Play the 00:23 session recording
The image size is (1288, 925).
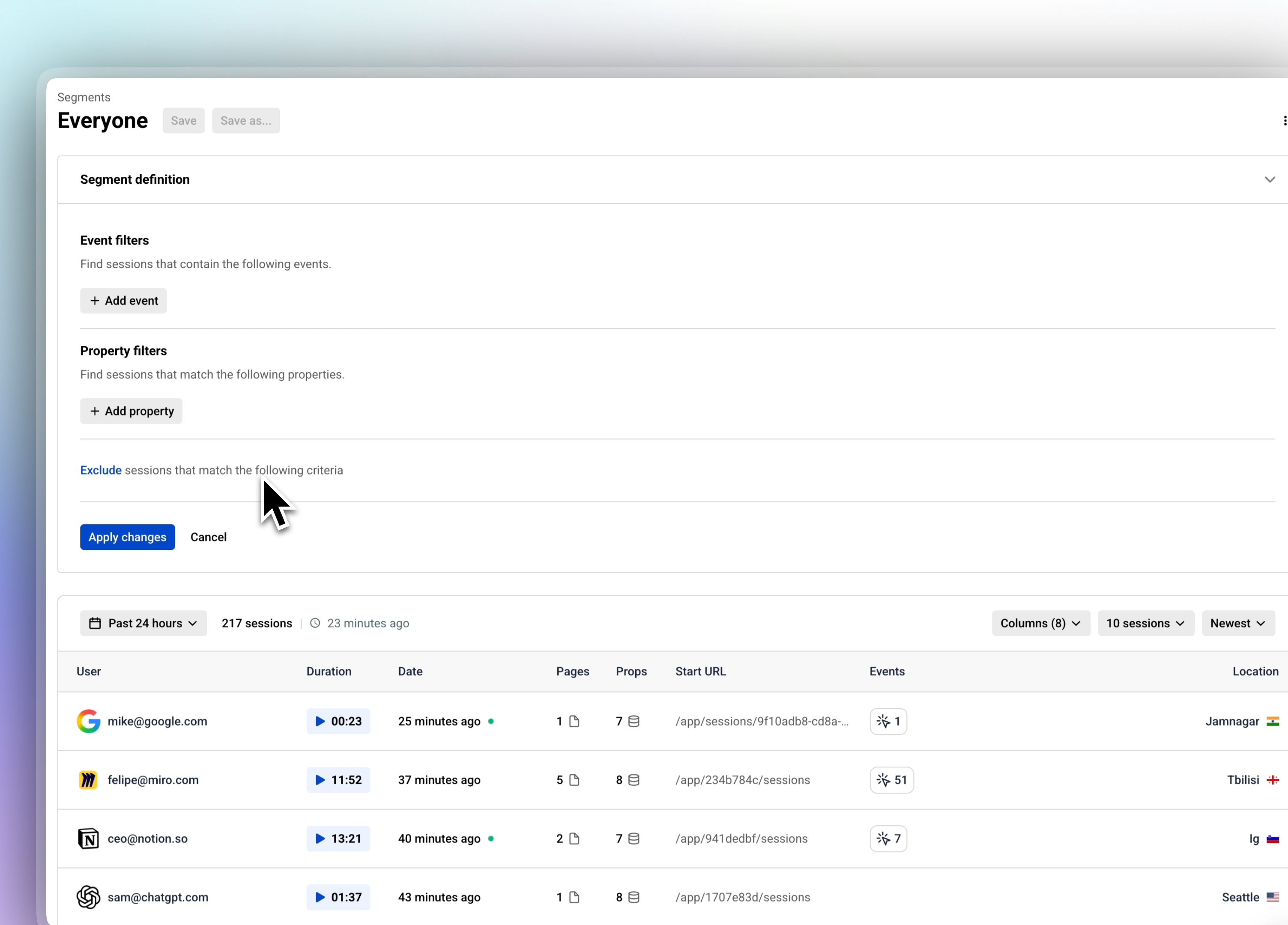(338, 721)
